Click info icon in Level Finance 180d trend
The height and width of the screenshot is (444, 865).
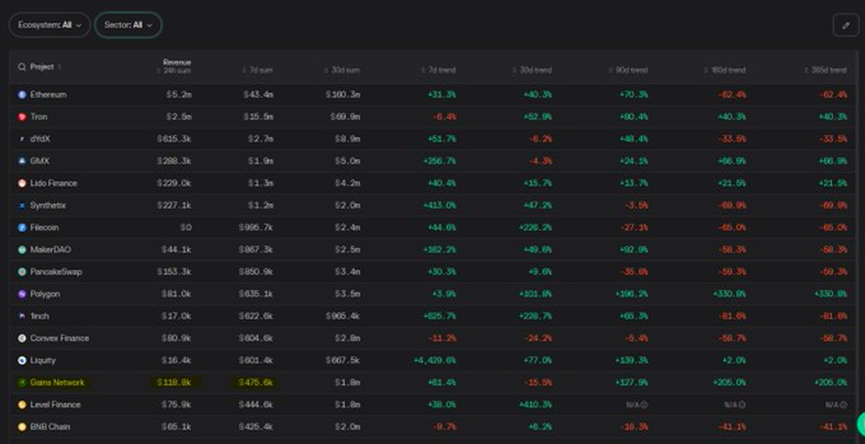coord(742,405)
